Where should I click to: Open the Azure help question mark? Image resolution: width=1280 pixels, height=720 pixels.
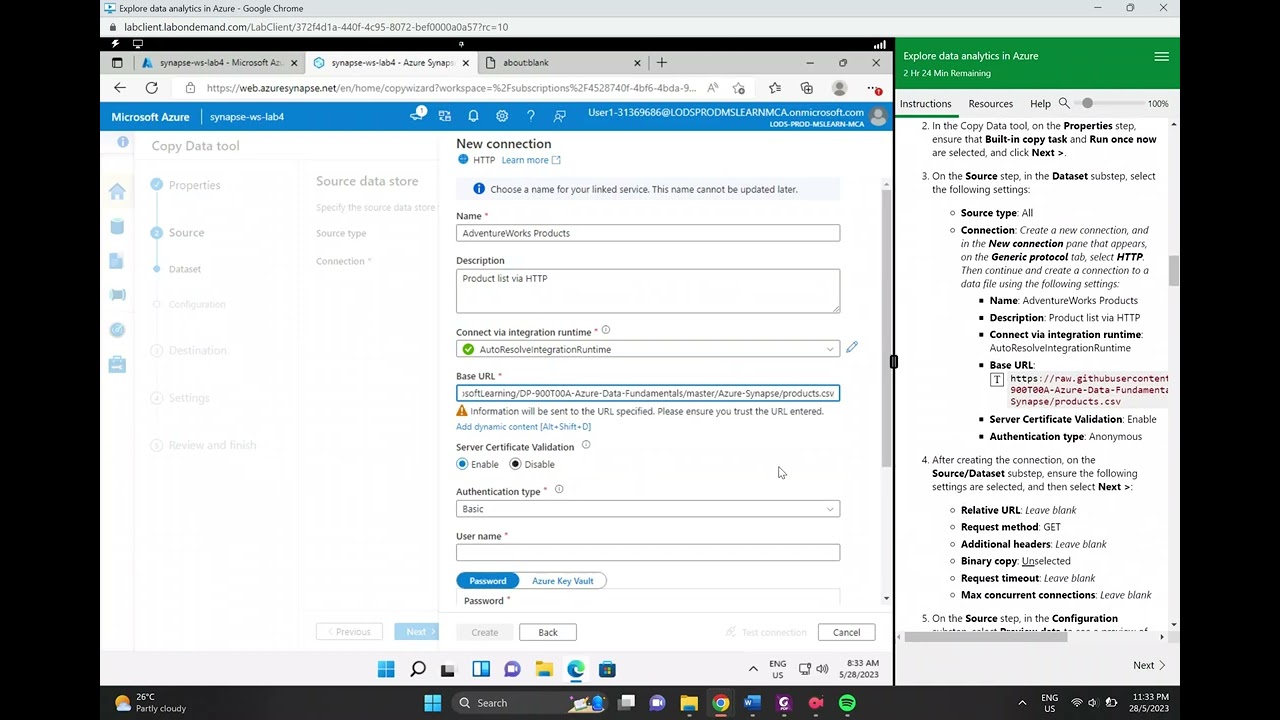click(531, 116)
